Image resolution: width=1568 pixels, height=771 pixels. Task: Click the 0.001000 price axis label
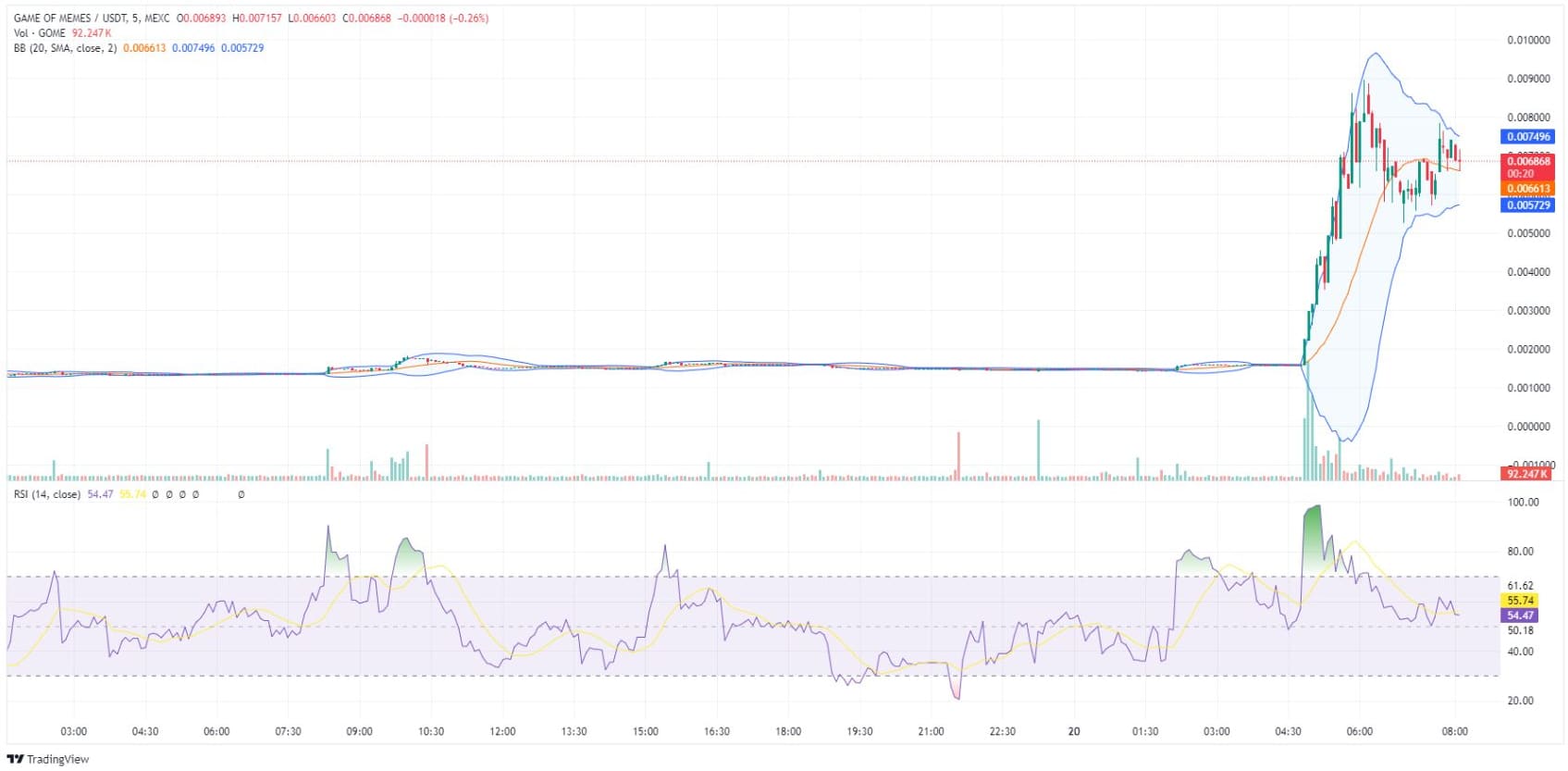point(1528,388)
